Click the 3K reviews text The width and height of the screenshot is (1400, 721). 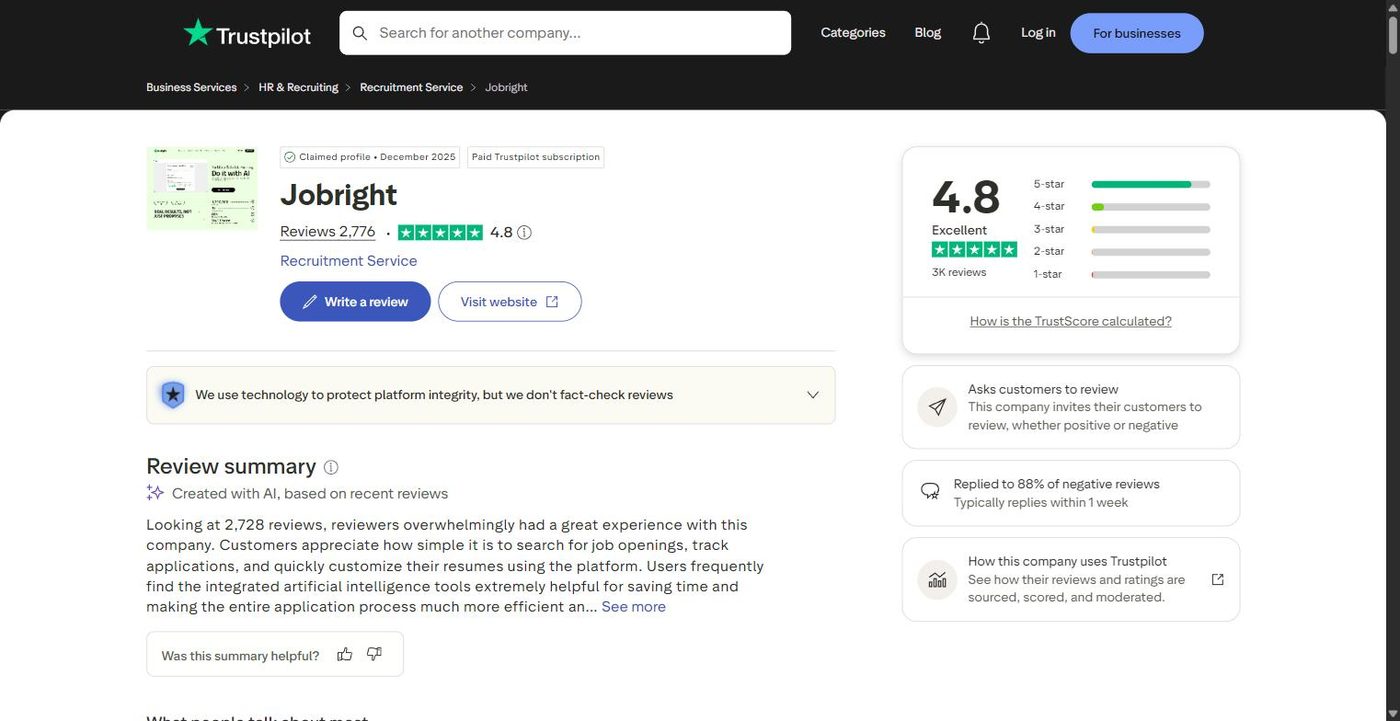(959, 272)
